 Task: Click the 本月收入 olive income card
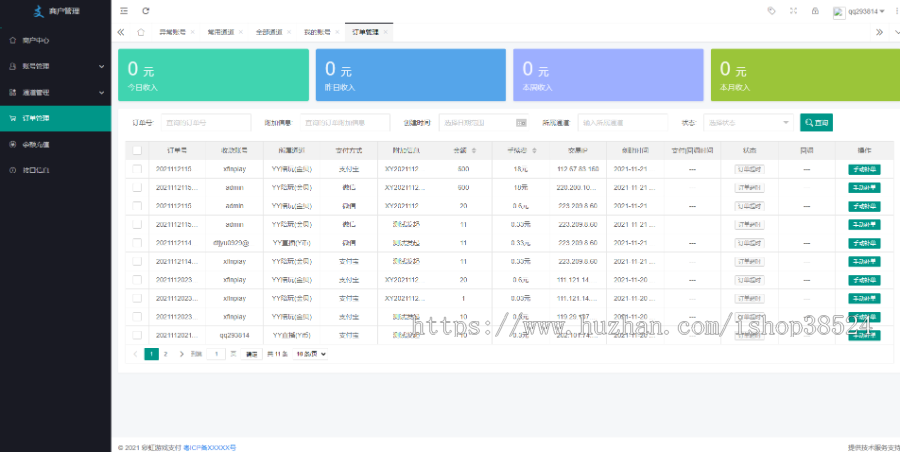tap(805, 75)
